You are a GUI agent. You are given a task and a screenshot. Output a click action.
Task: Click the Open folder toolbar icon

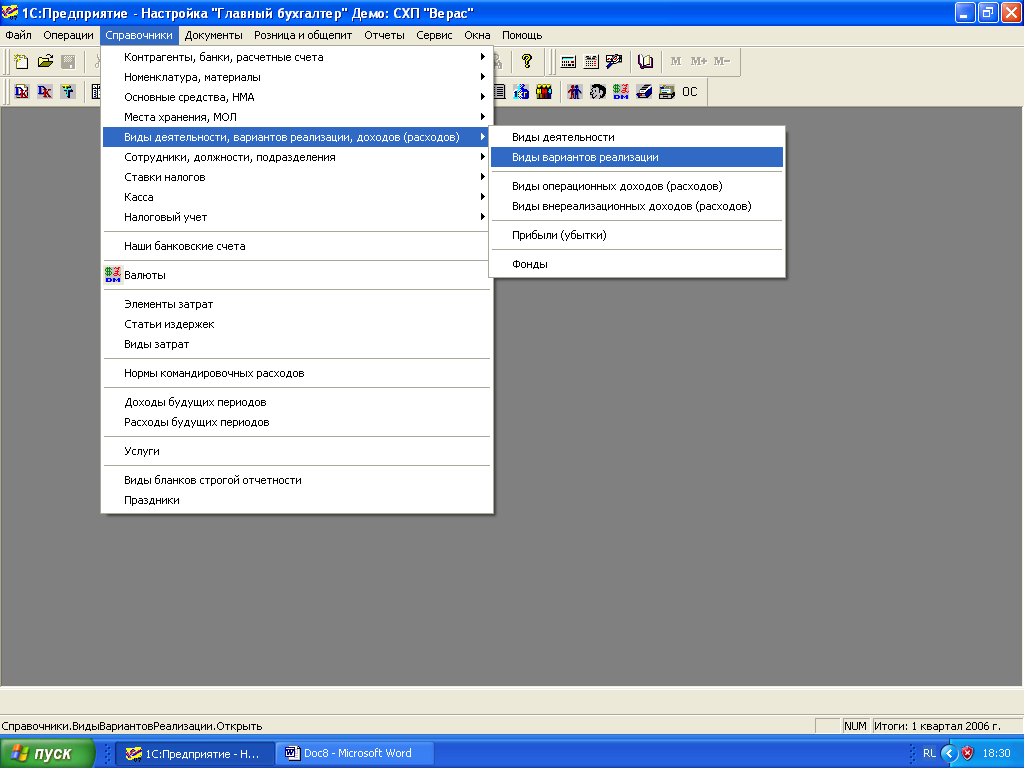click(45, 61)
